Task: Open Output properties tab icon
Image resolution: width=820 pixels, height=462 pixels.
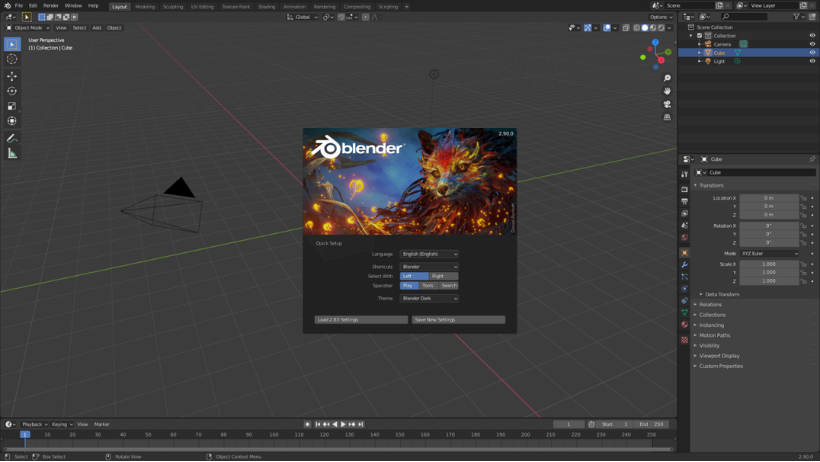Action: [685, 201]
